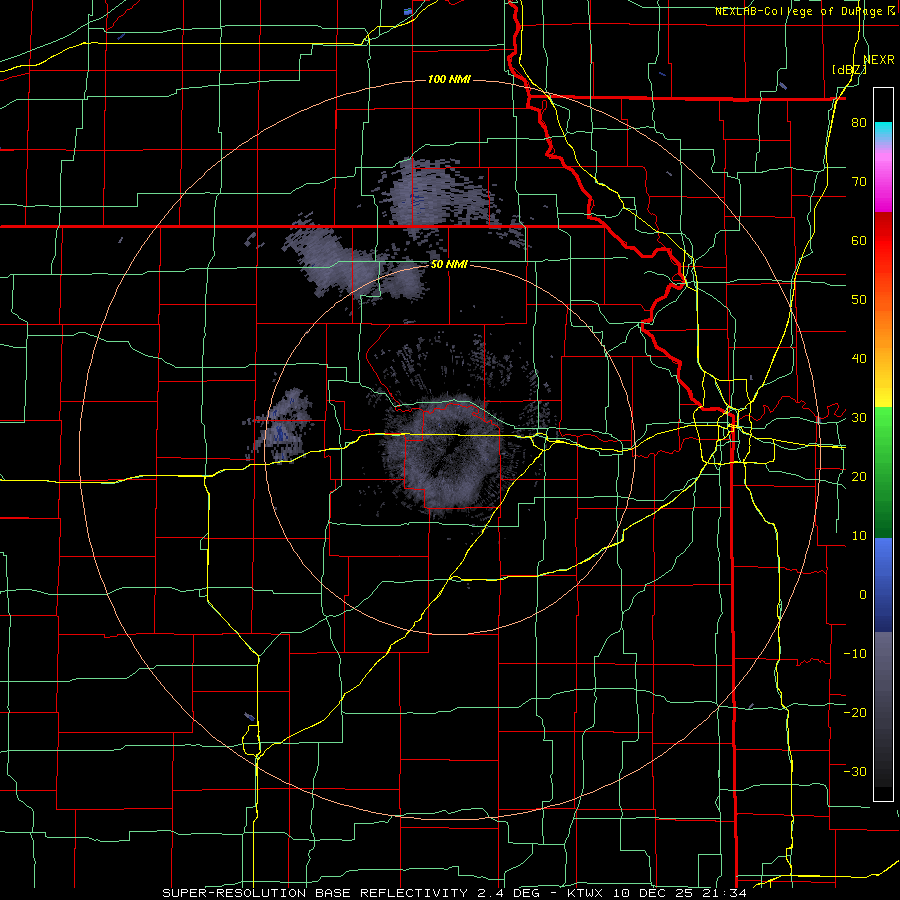
Task: Click the 40 value on the dBZ scale
Action: click(x=859, y=359)
